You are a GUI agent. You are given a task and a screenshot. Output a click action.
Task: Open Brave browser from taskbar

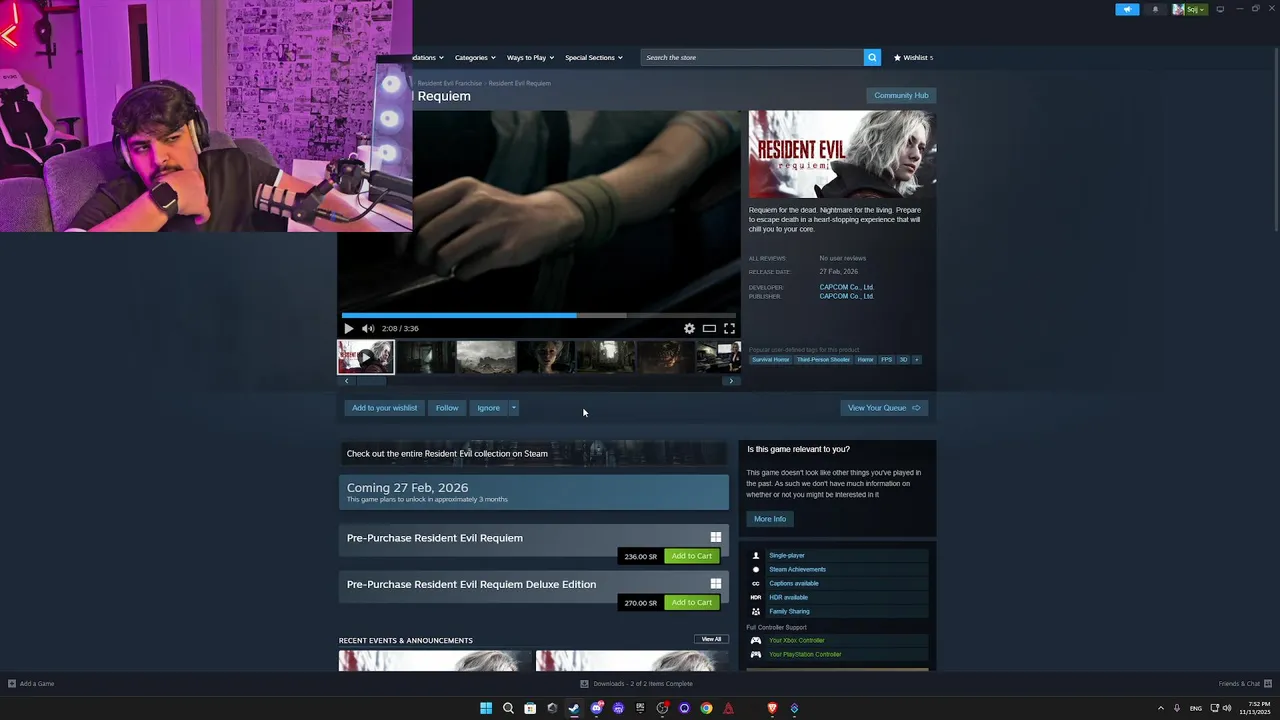pyautogui.click(x=772, y=708)
